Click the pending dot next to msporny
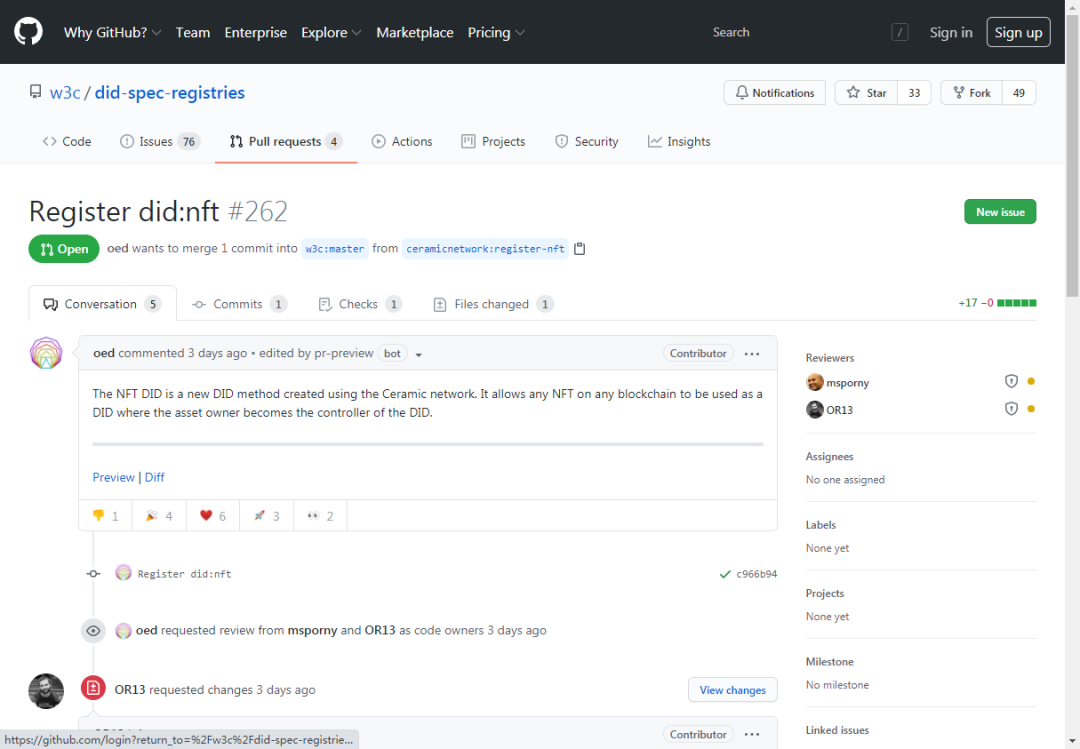Viewport: 1080px width, 749px height. tap(1031, 381)
